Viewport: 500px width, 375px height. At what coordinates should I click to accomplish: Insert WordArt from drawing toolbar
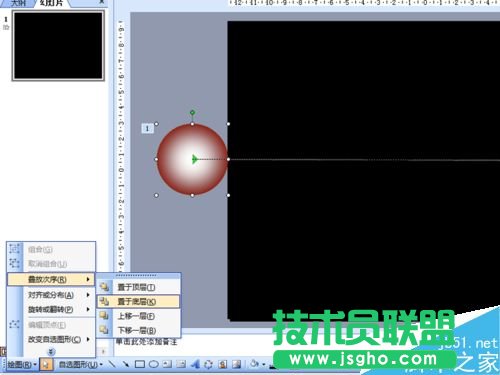[195, 364]
